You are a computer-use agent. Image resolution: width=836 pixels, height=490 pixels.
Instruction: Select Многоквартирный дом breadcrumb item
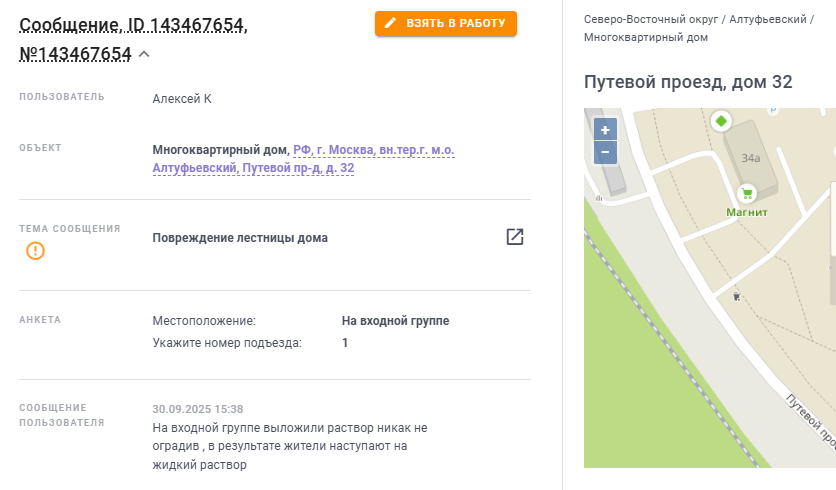646,37
